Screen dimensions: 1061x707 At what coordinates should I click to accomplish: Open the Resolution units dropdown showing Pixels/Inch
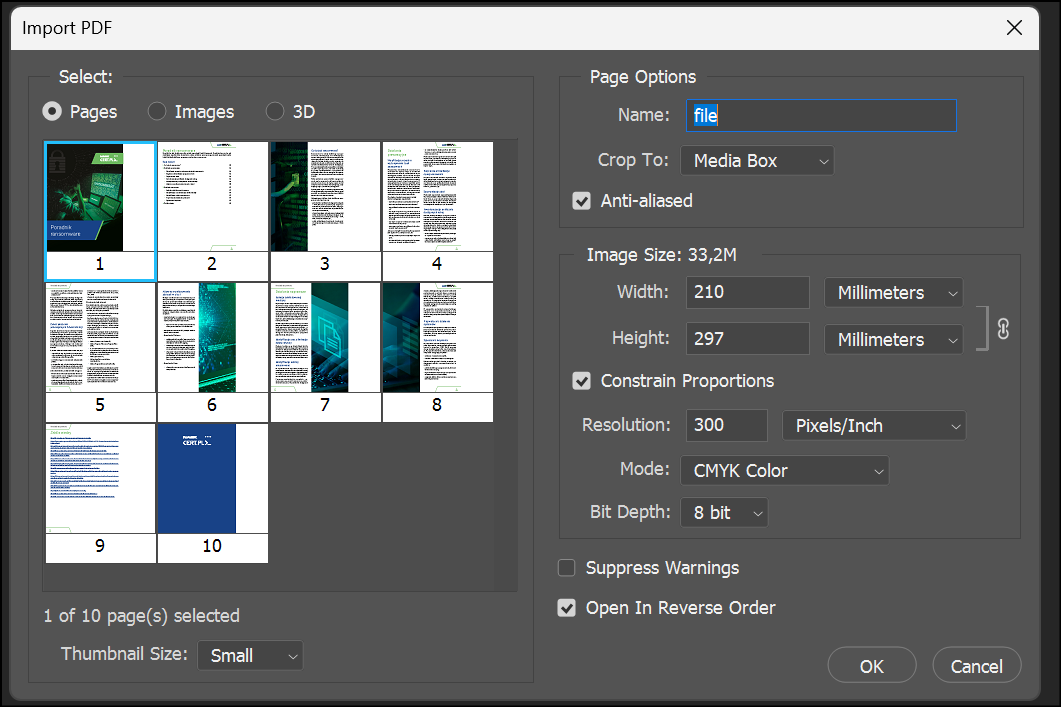tap(873, 425)
